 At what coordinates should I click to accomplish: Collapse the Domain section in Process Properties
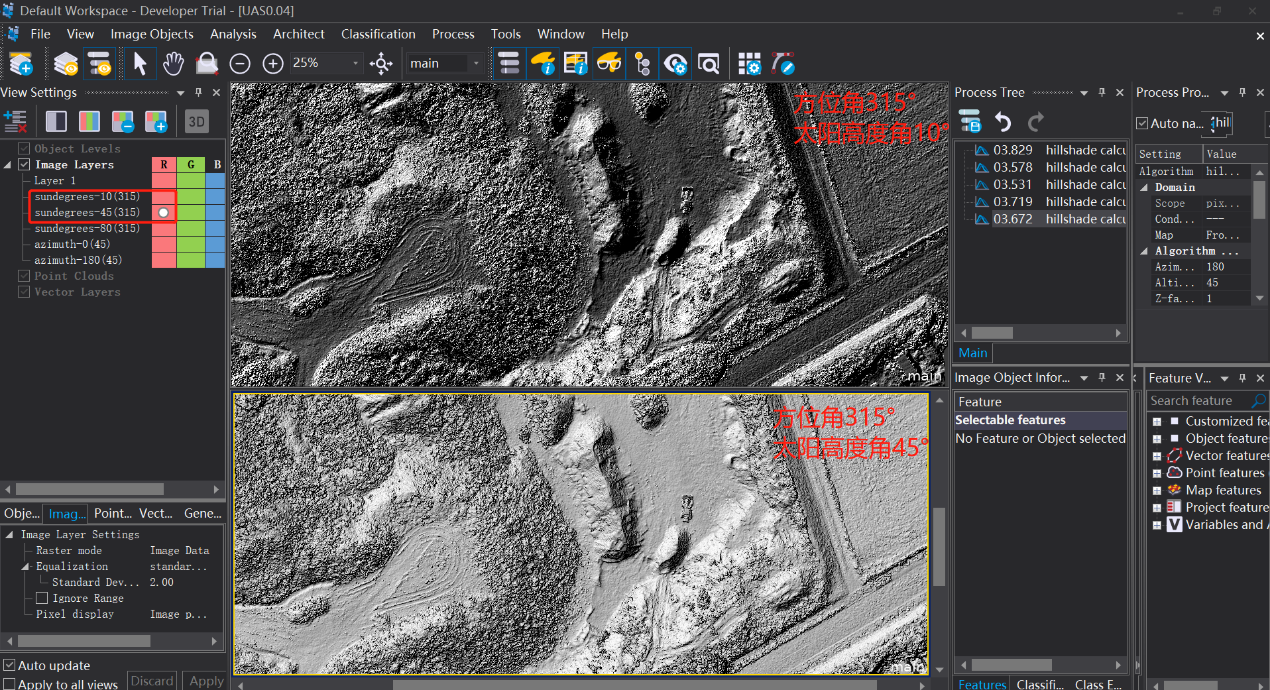pos(1145,188)
